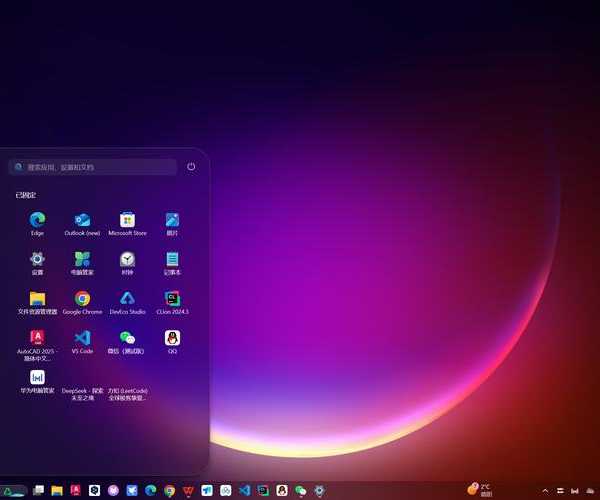Open QQ penguin on the taskbar
This screenshot has height=500, width=600.
coord(282,490)
